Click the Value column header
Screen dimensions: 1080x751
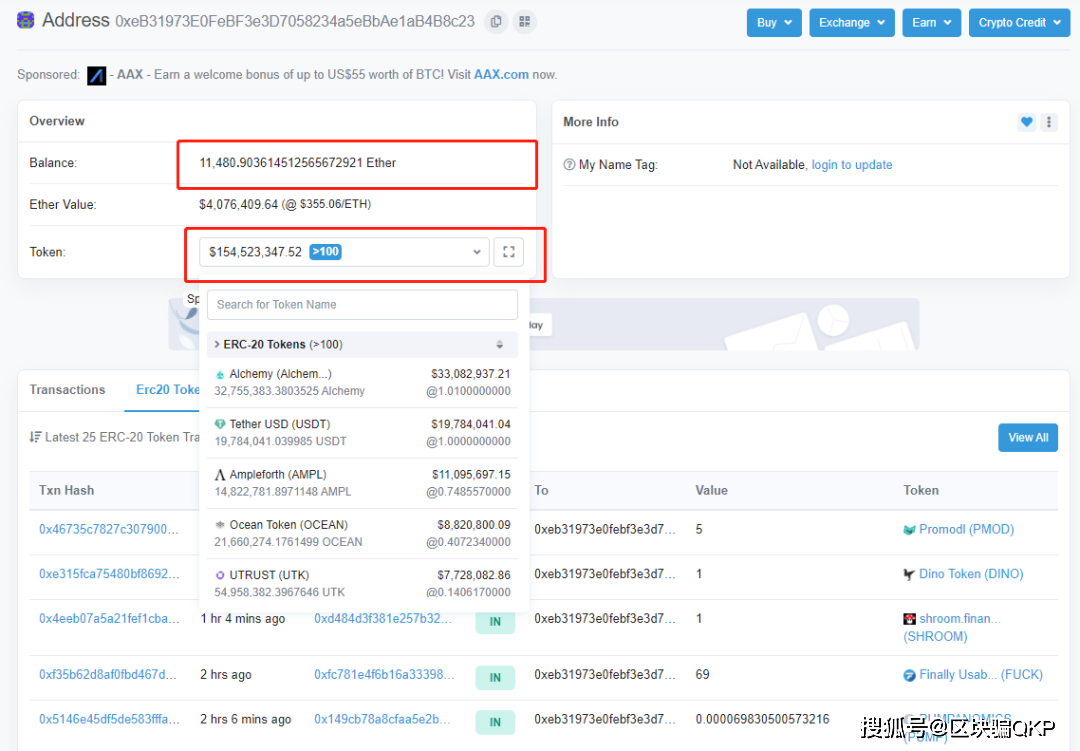(x=712, y=491)
